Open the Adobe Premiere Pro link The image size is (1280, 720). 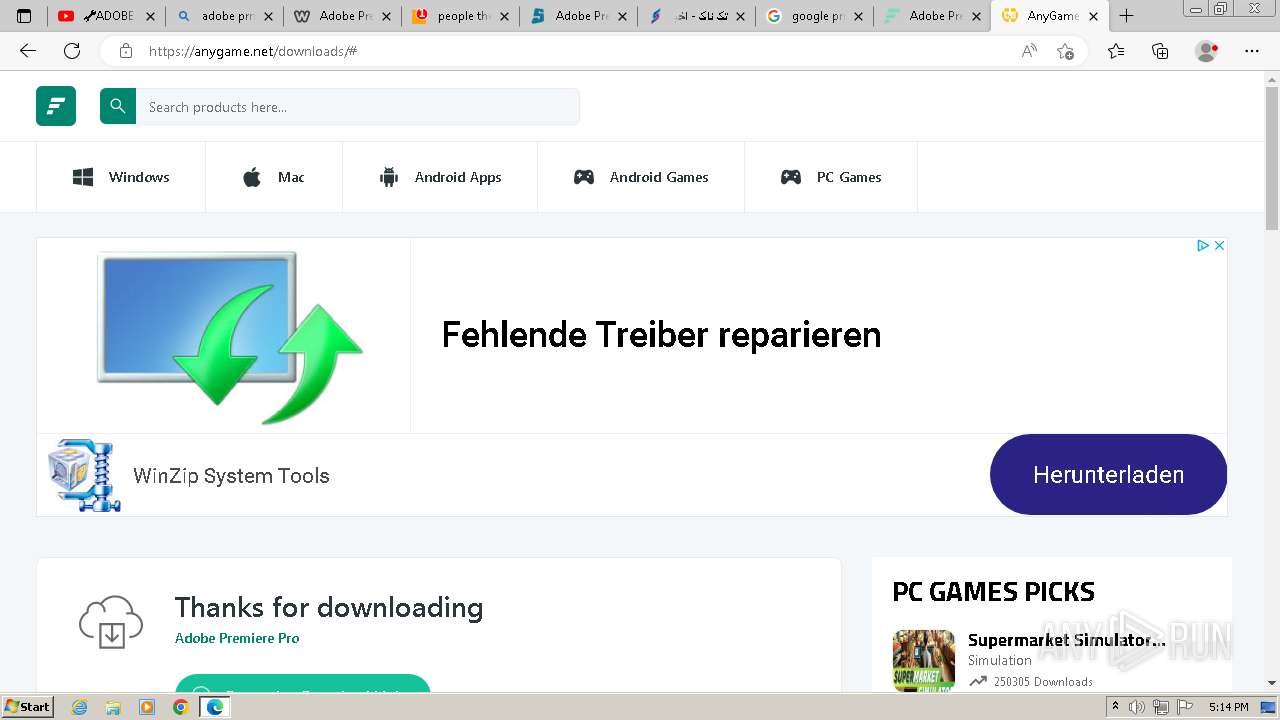237,638
